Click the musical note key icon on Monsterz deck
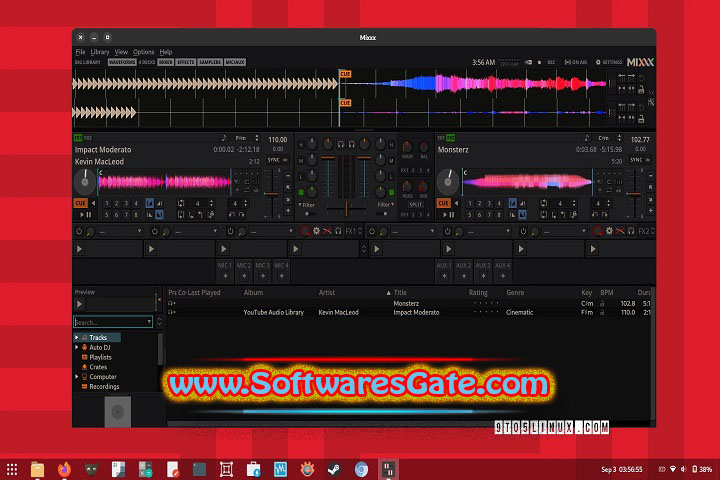The width and height of the screenshot is (720, 480). pos(586,138)
